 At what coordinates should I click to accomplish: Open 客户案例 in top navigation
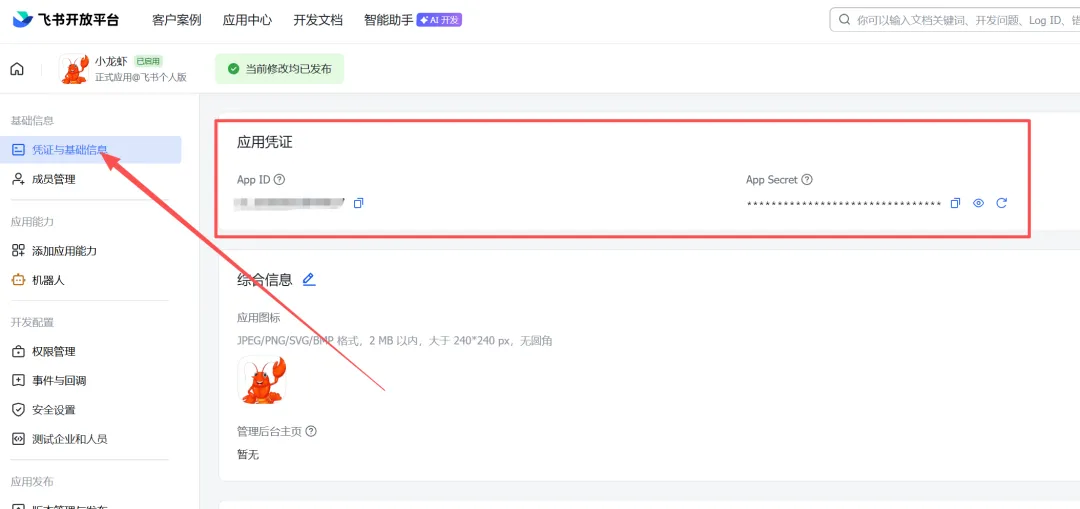pyautogui.click(x=176, y=20)
